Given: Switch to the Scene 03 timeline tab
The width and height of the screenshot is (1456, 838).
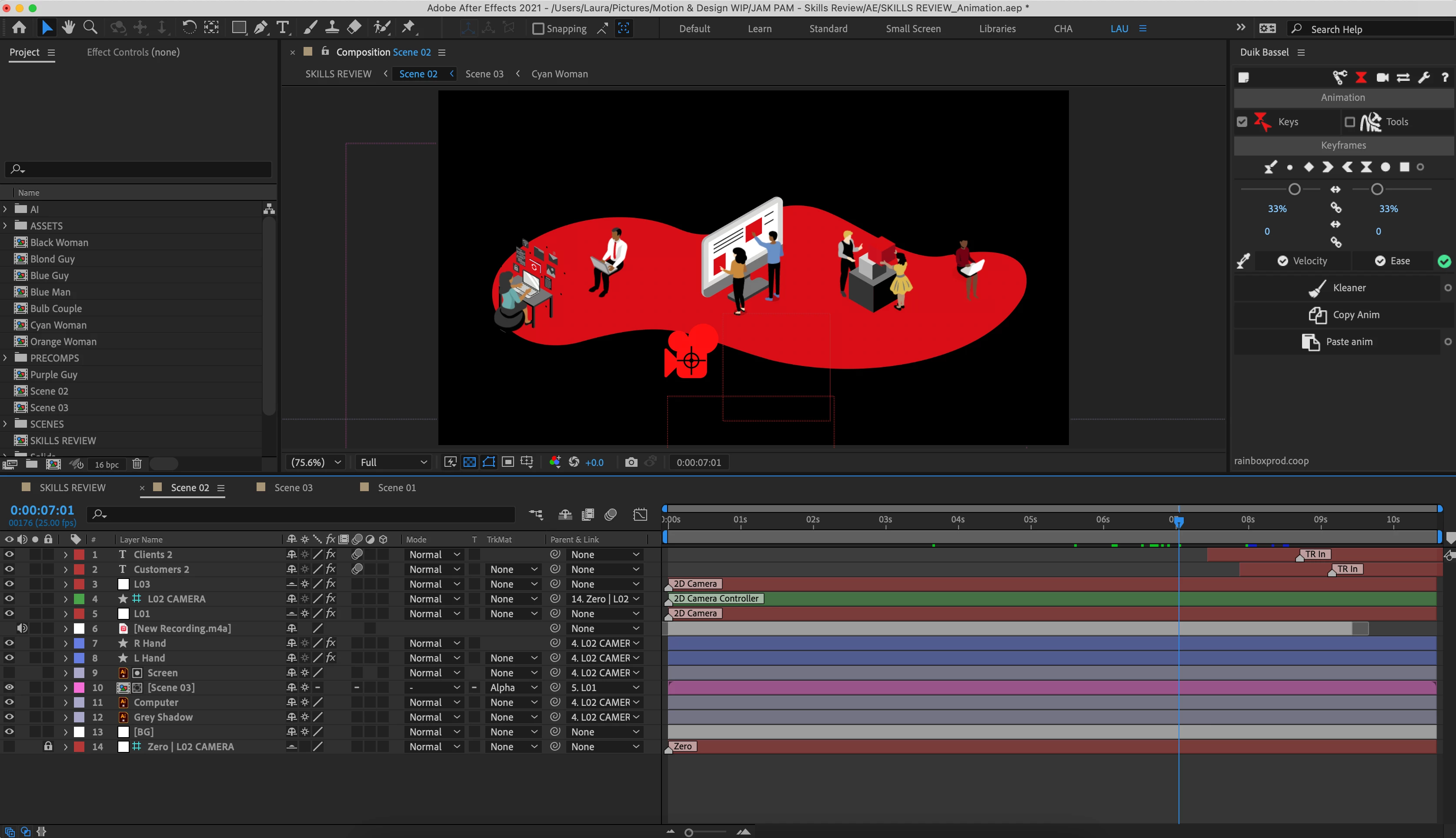Looking at the screenshot, I should [293, 488].
